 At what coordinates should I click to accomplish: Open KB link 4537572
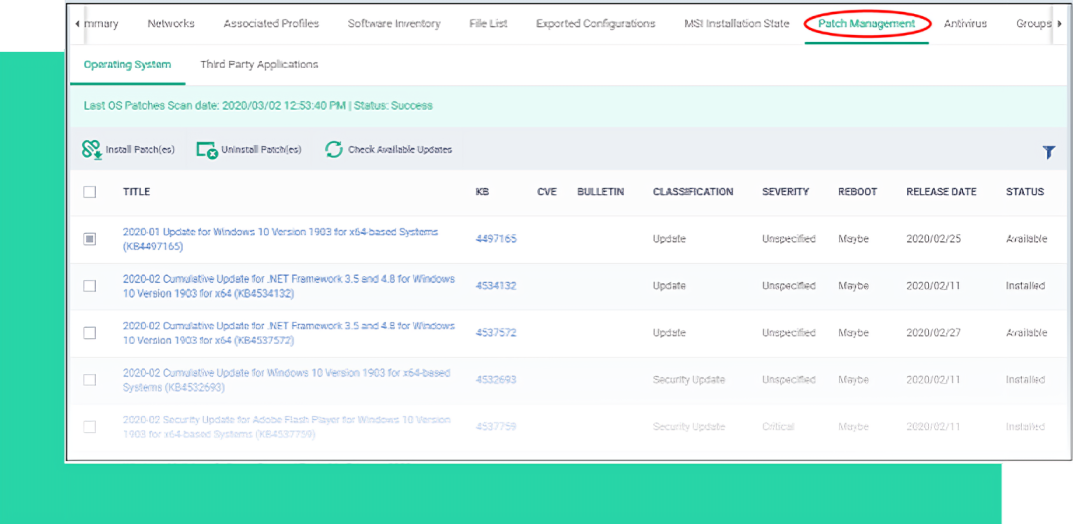[x=496, y=332]
